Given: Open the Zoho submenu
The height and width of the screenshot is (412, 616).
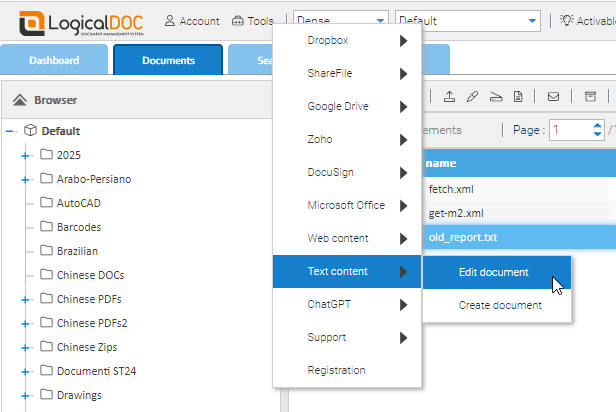Looking at the screenshot, I should point(347,139).
